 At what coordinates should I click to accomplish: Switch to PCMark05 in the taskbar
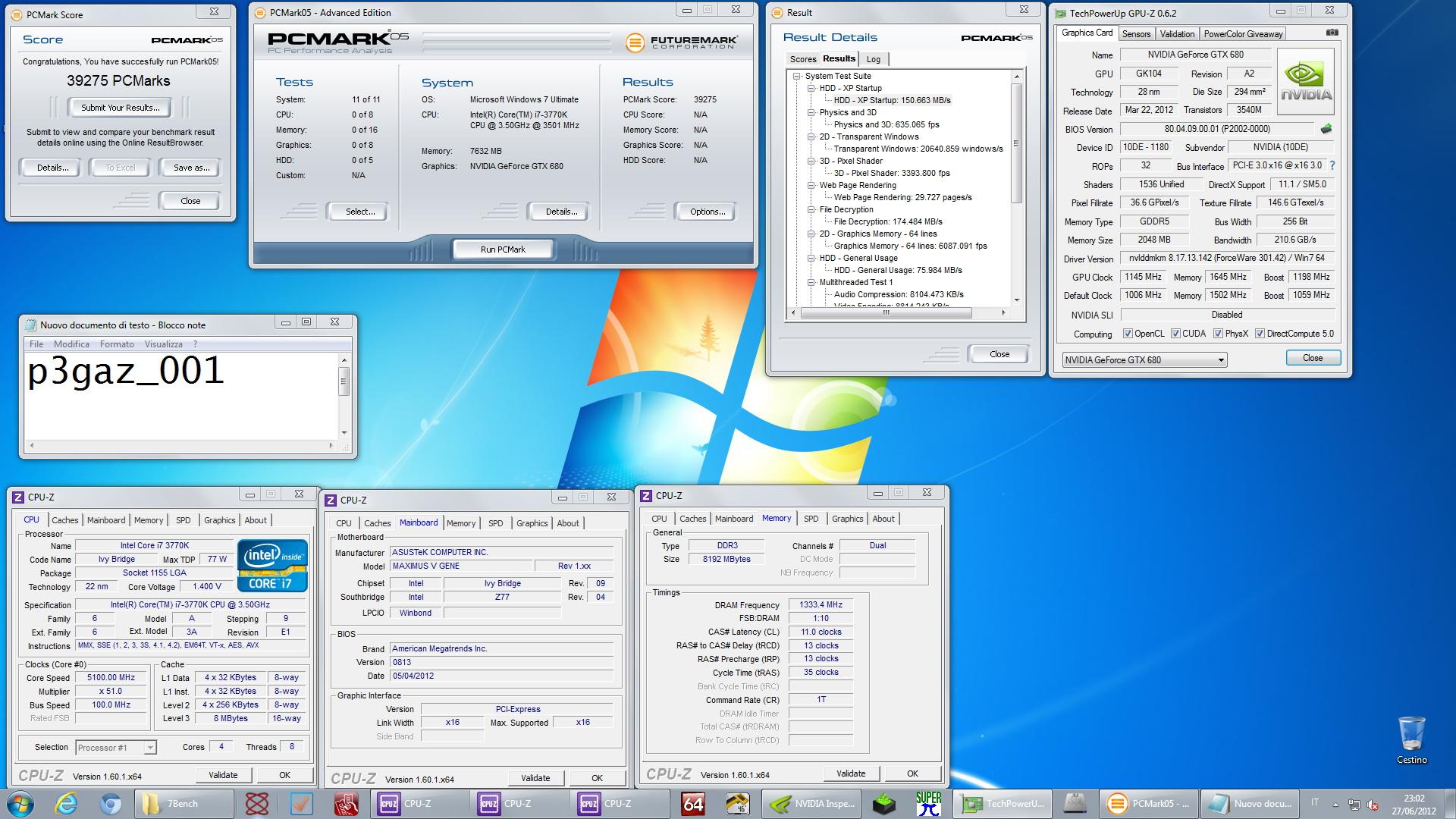(x=1149, y=804)
